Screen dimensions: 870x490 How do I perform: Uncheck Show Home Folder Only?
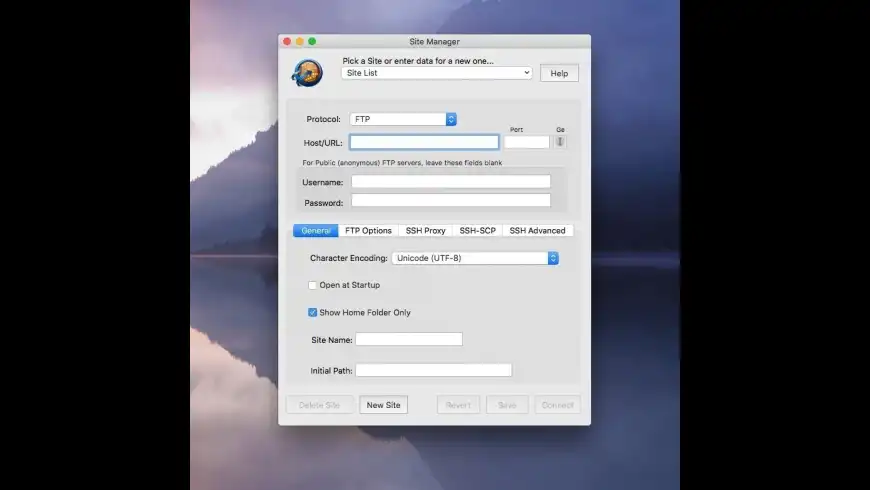pos(313,312)
